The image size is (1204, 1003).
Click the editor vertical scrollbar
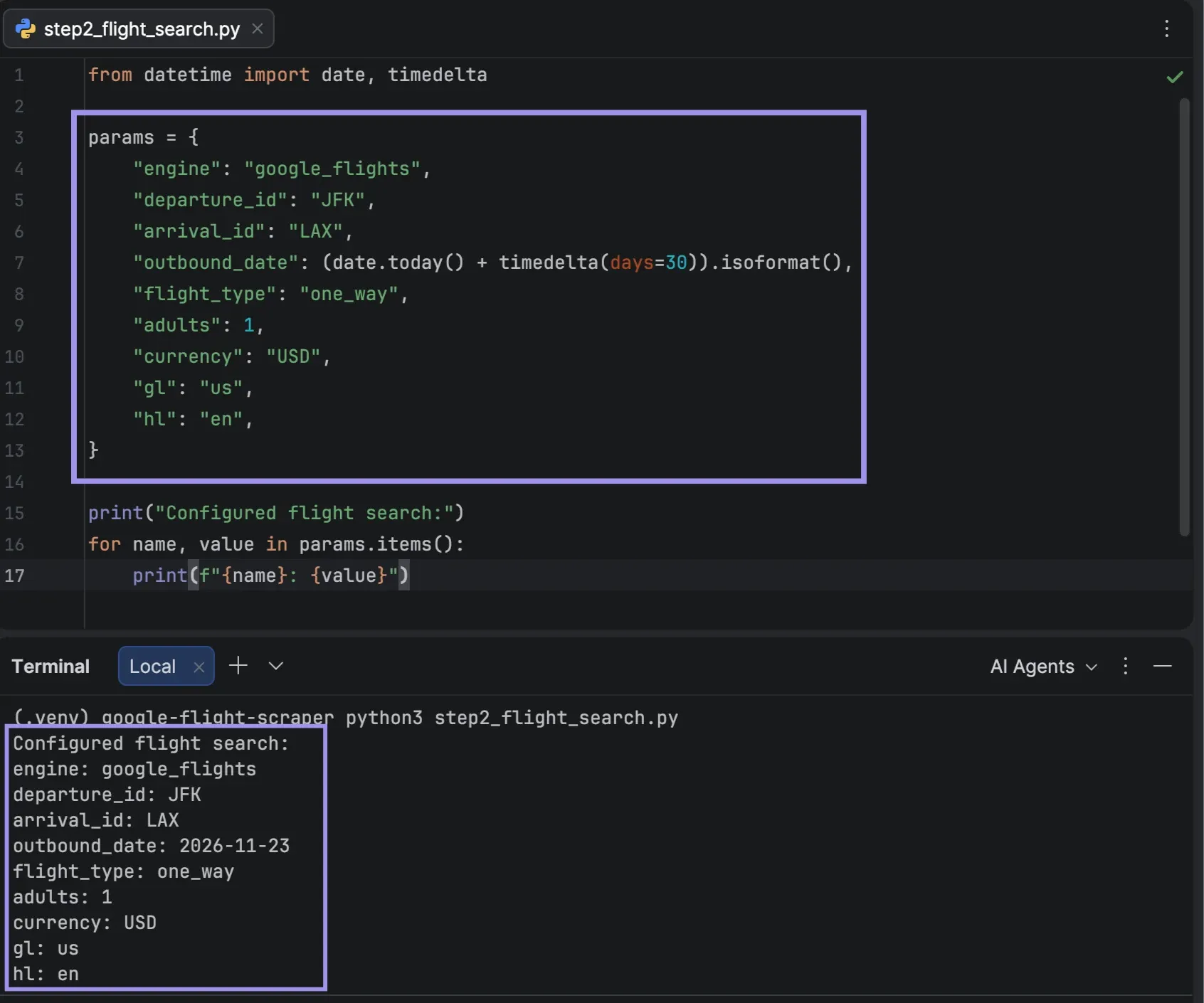pyautogui.click(x=1184, y=317)
